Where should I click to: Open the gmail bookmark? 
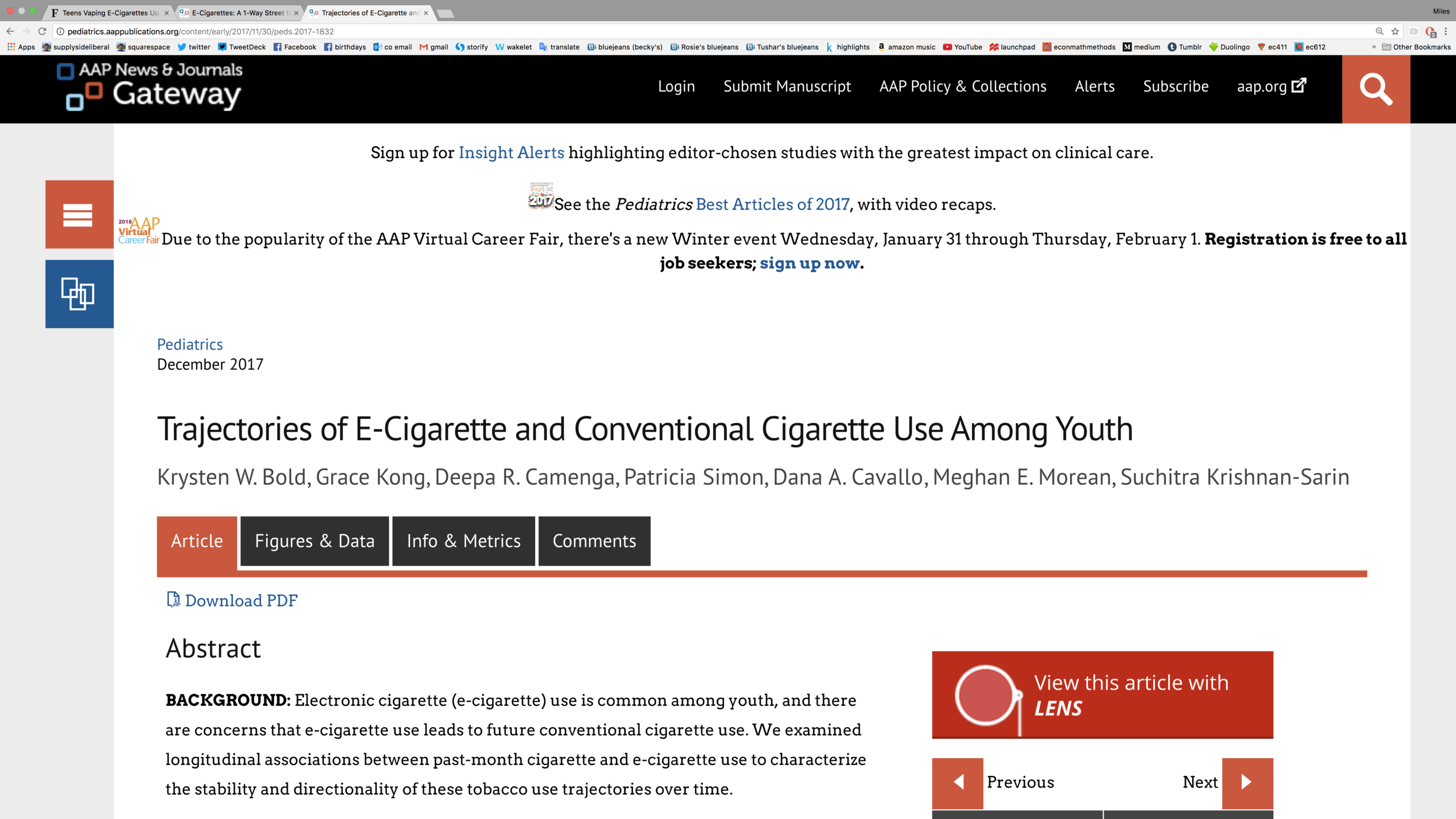(434, 47)
